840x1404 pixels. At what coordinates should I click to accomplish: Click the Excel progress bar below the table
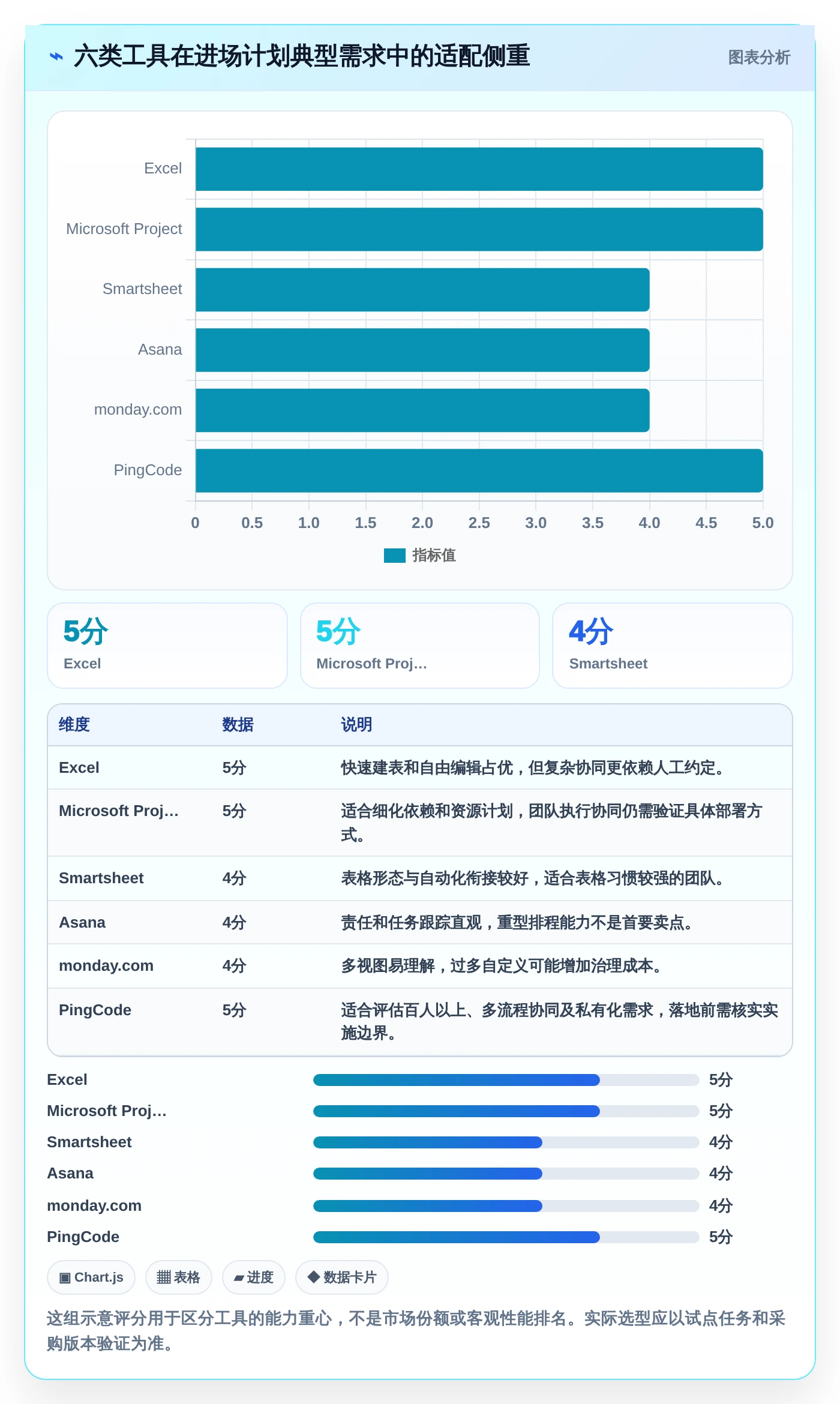click(506, 1080)
